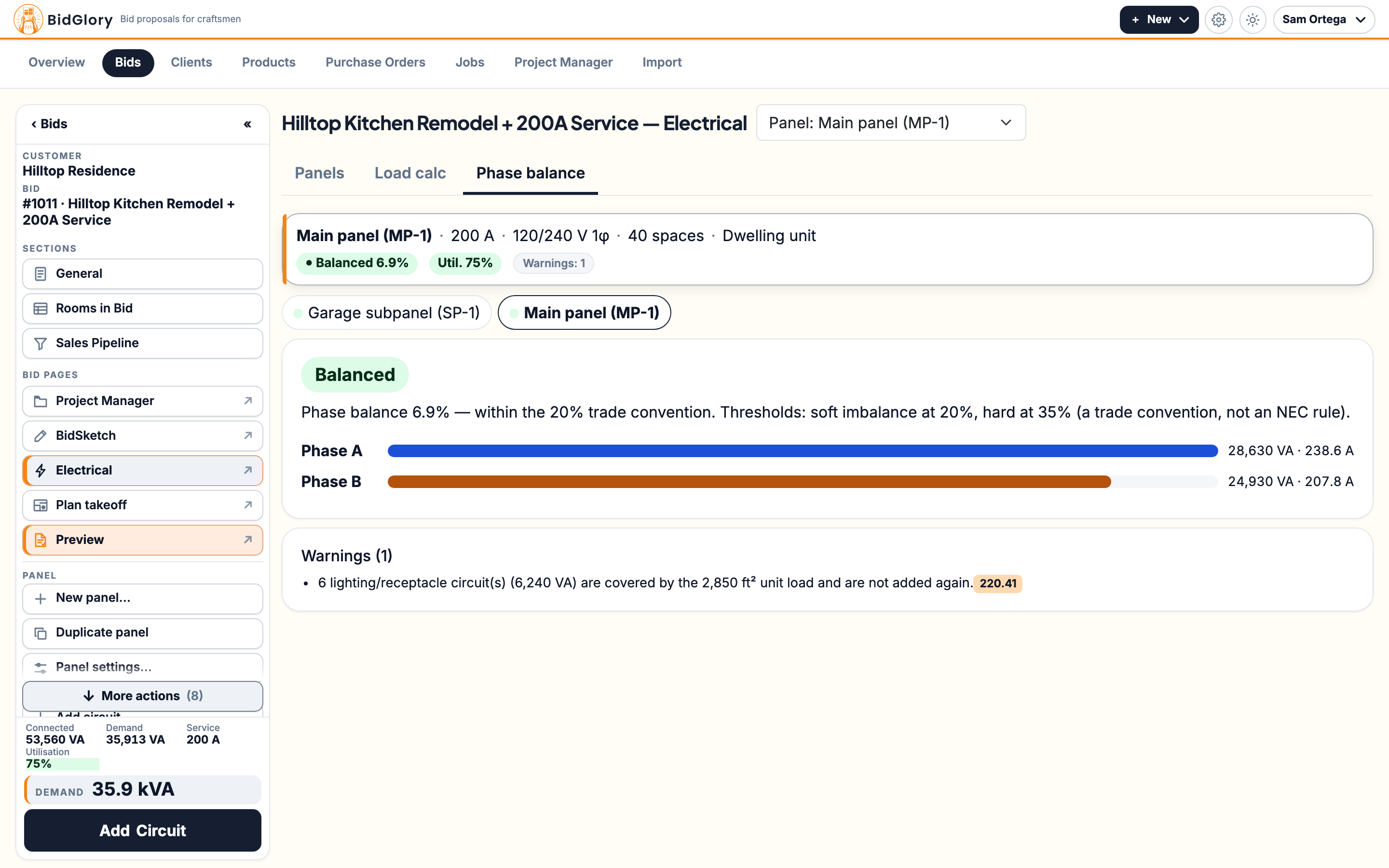Open the Purchase Orders nav item
This screenshot has height=868, width=1389.
375,63
